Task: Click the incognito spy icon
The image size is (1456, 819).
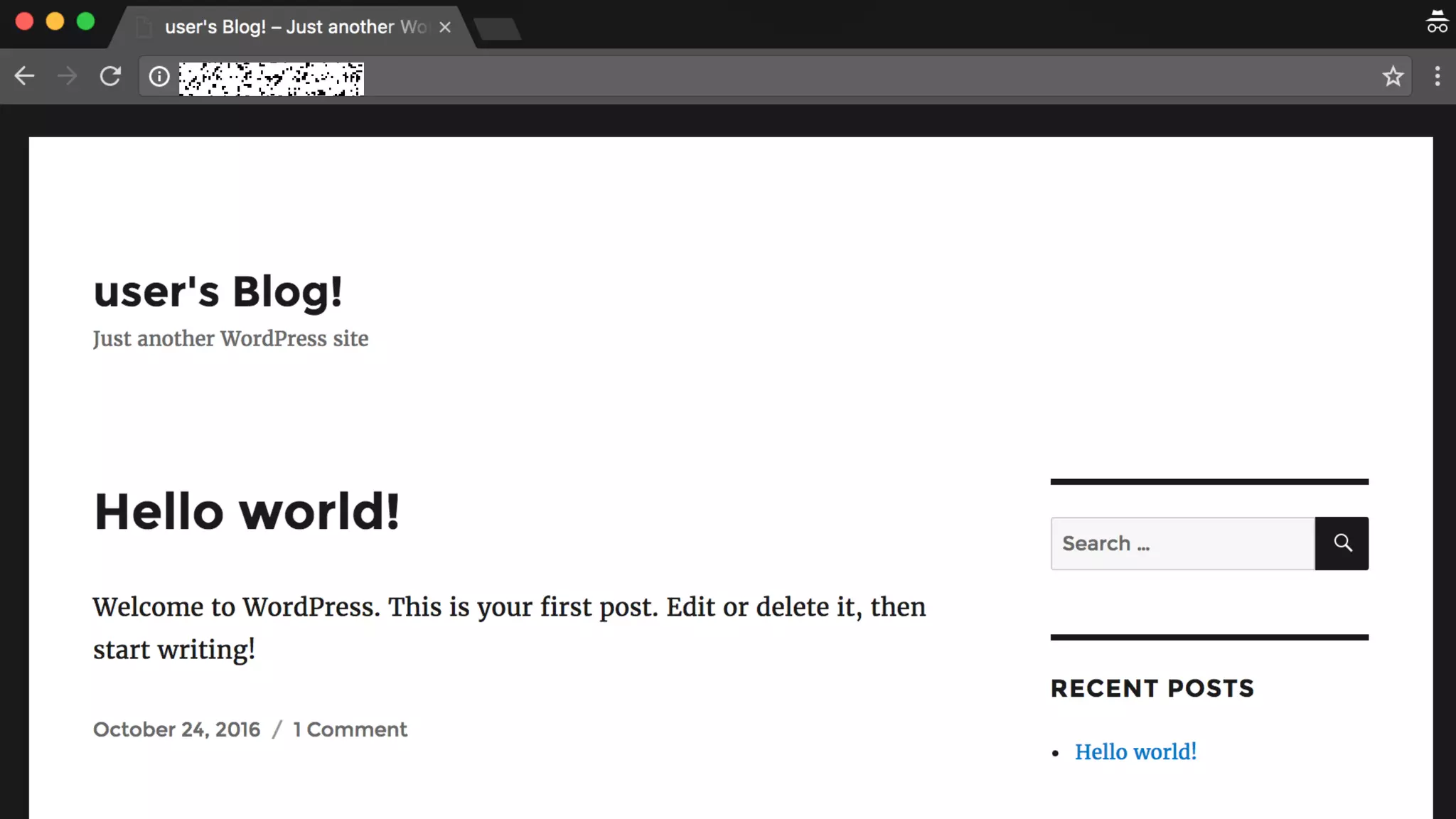Action: pos(1437,22)
